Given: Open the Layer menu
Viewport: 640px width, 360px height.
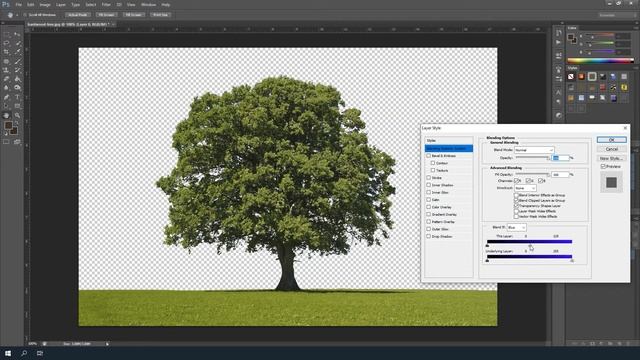Looking at the screenshot, I should point(61,4).
